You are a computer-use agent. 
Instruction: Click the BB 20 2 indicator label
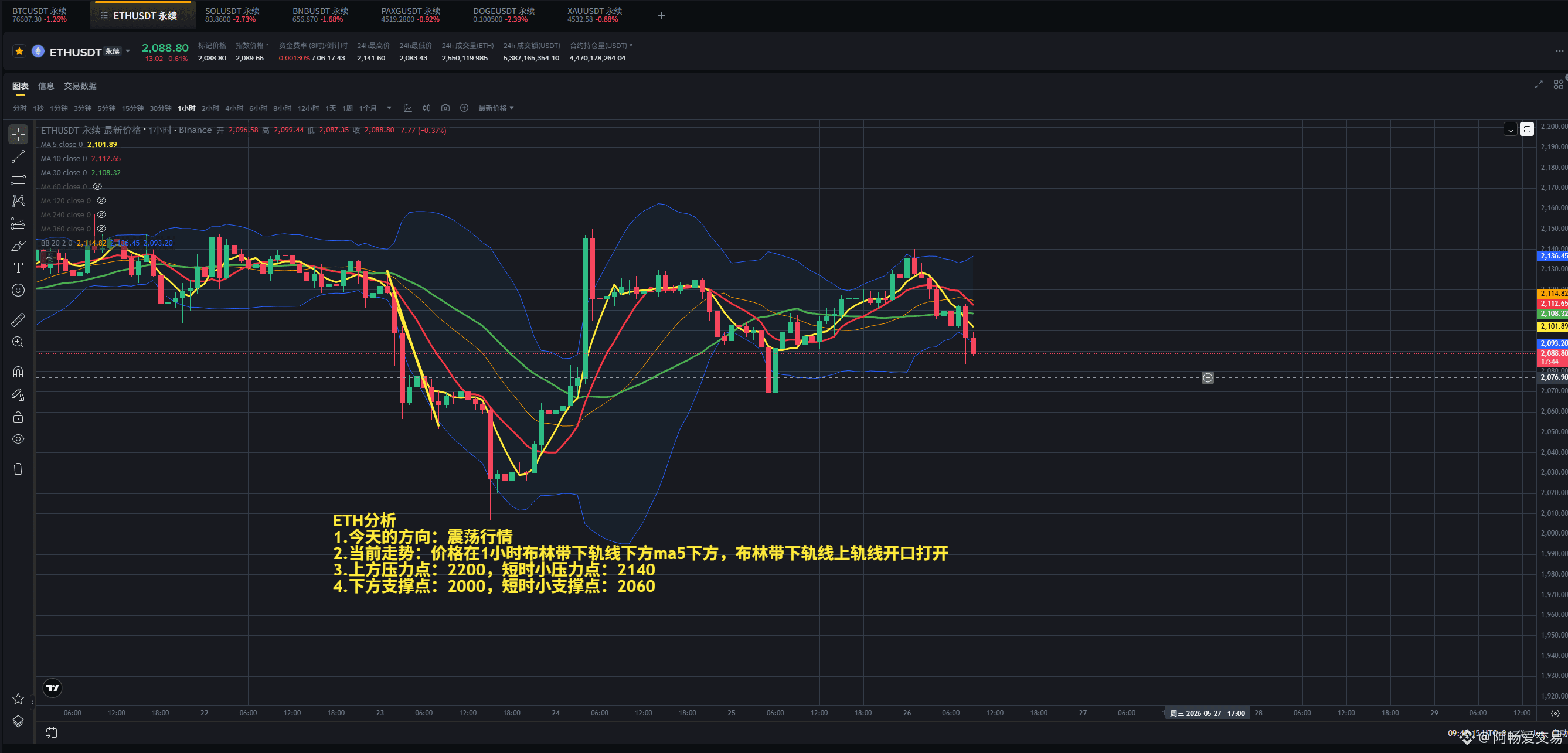pos(57,243)
